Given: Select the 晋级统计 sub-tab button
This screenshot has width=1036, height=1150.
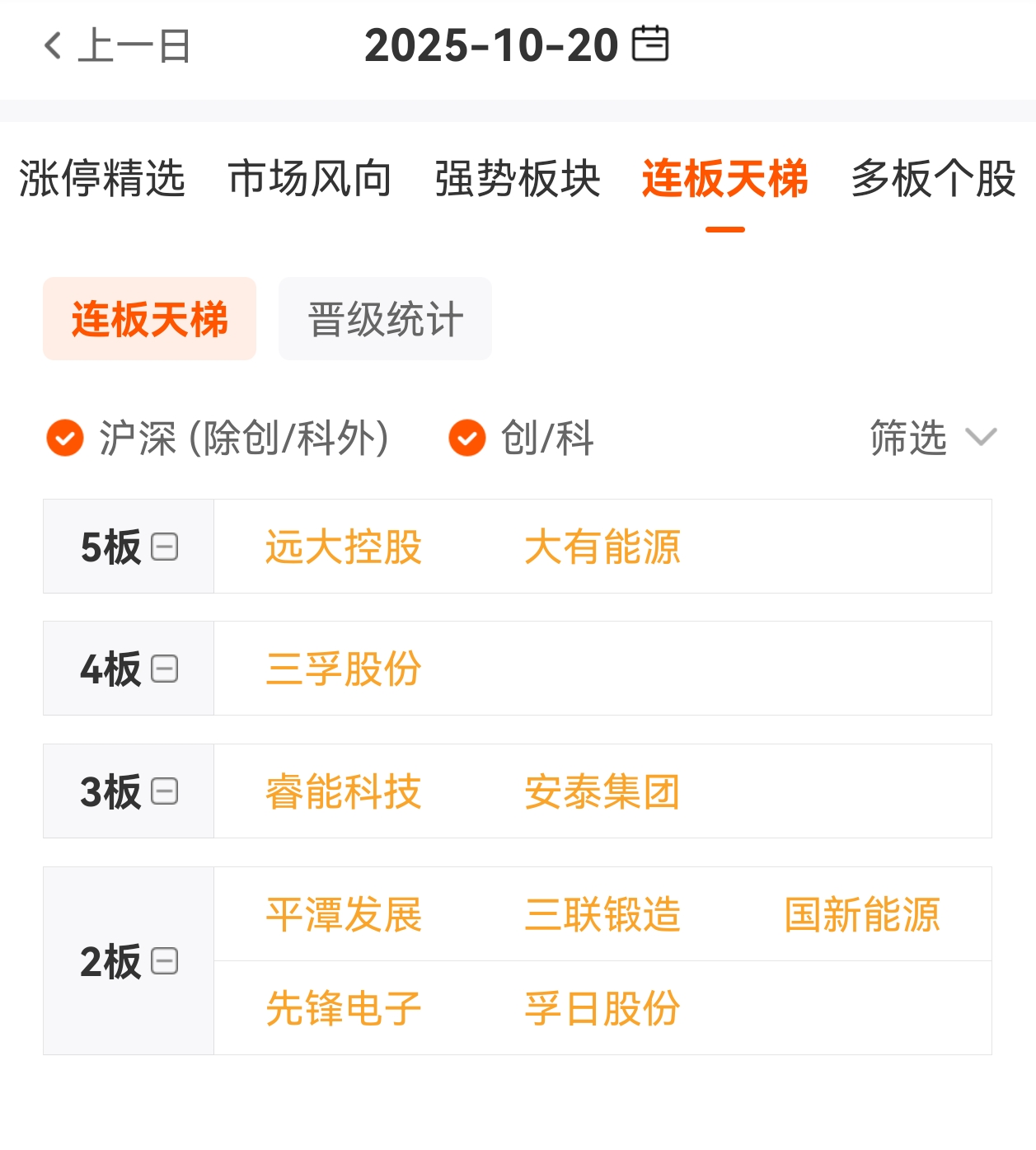Looking at the screenshot, I should pos(385,319).
